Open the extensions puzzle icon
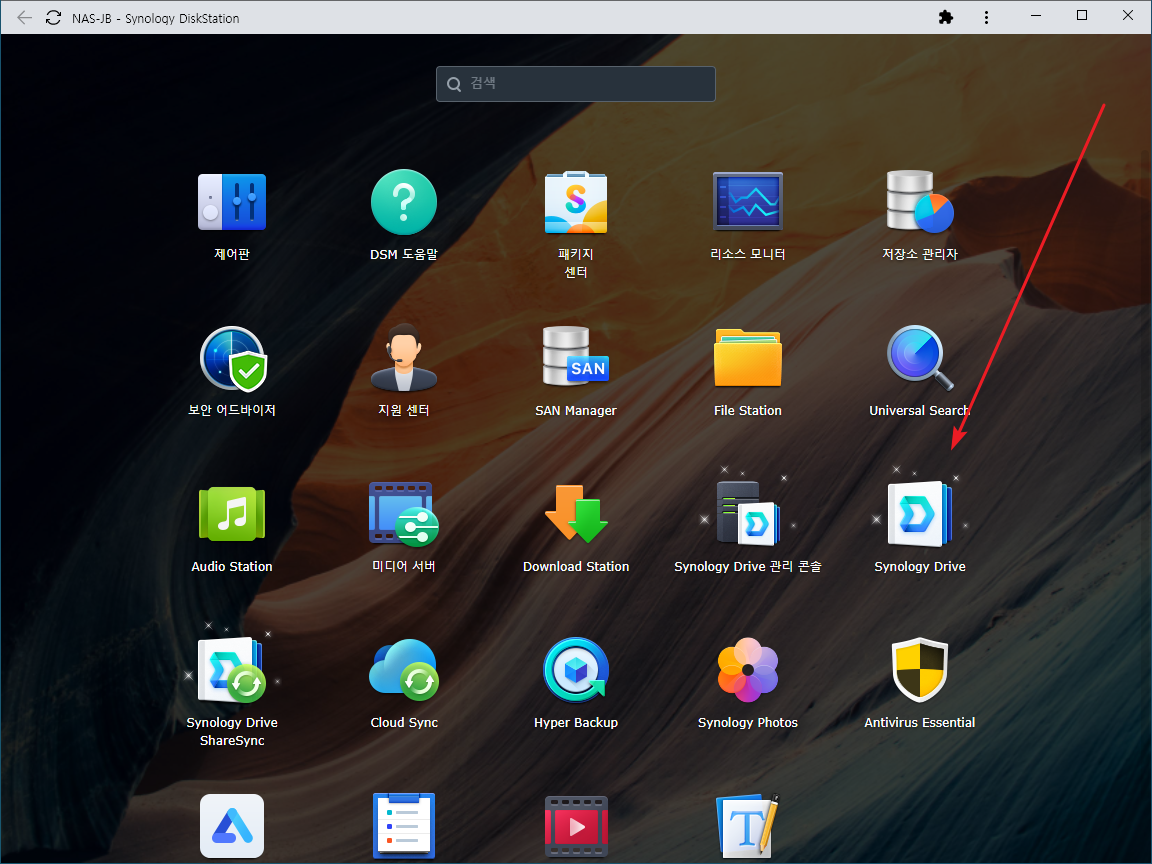This screenshot has width=1152, height=864. point(946,17)
